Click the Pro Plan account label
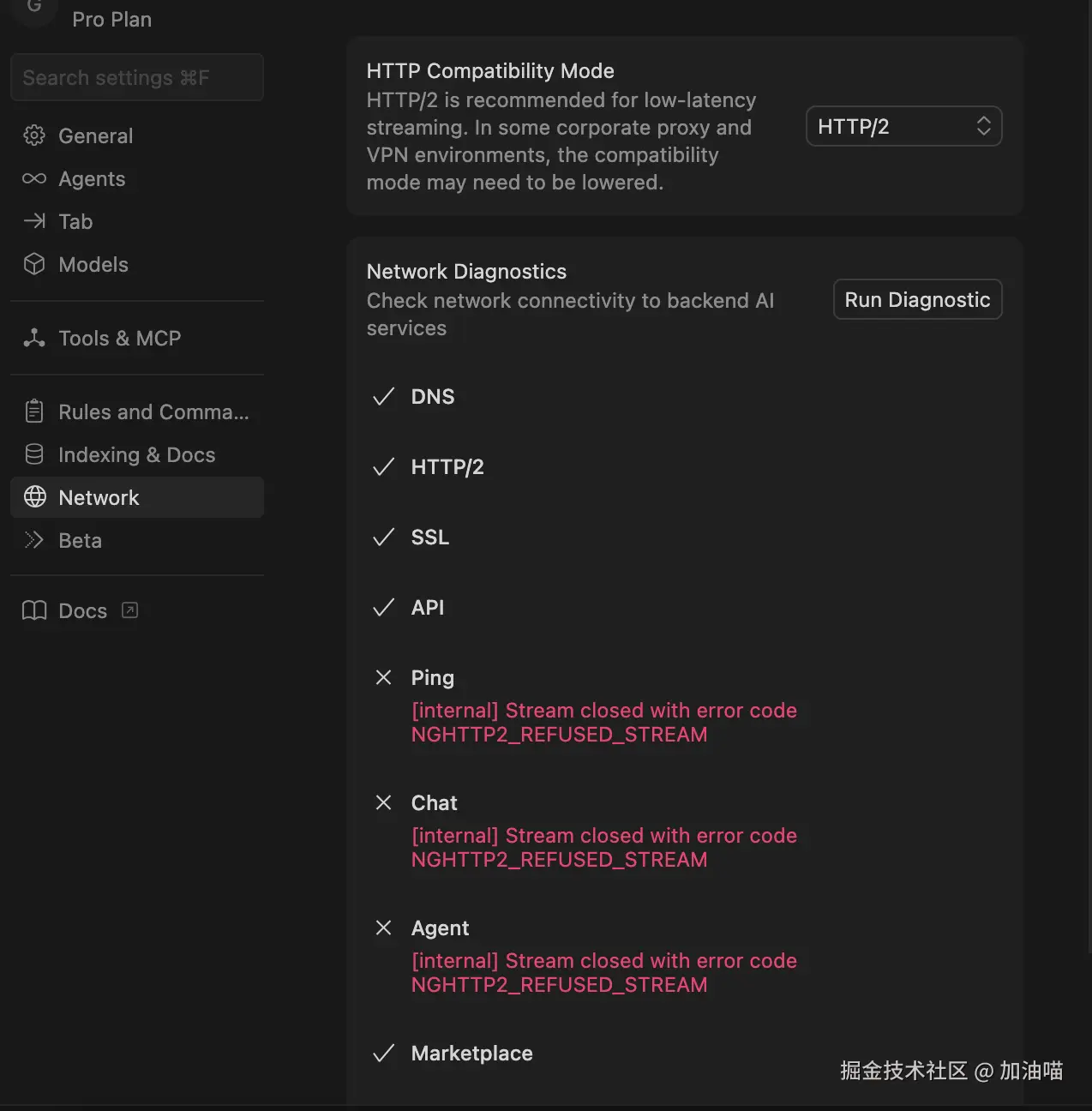 coord(111,19)
